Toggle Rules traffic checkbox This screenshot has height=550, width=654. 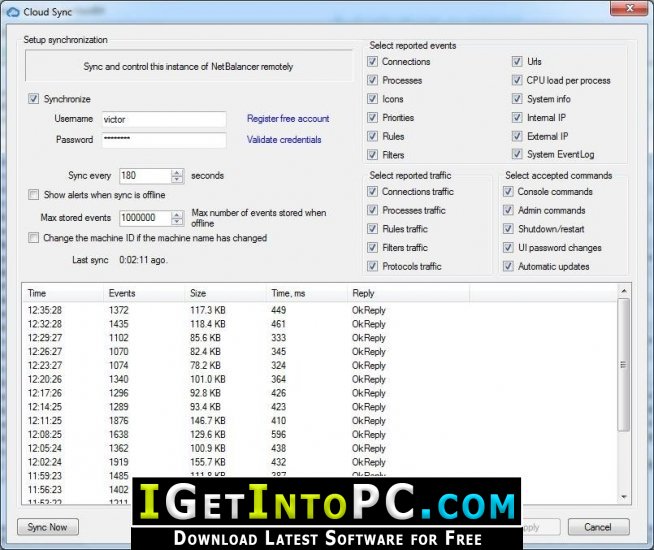(372, 229)
